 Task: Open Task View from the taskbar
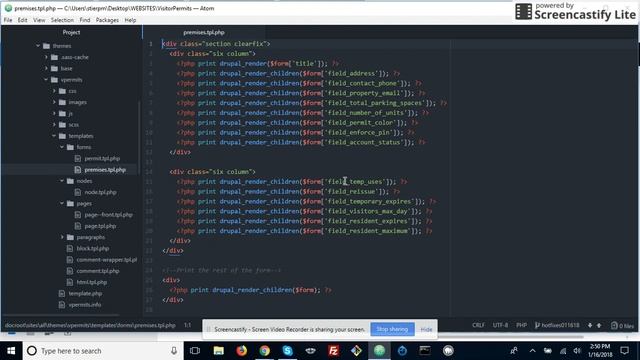coord(195,351)
